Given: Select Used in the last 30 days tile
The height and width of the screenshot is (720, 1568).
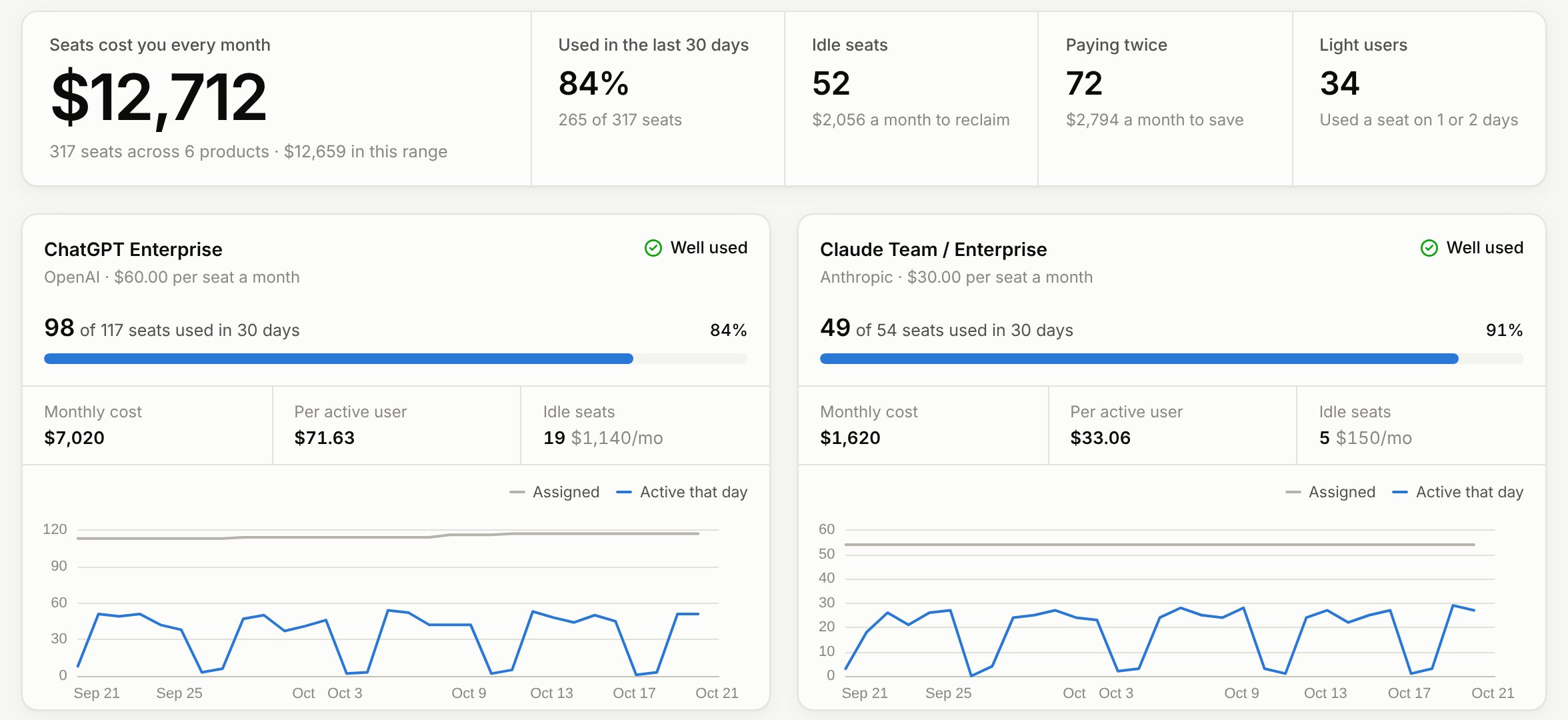Looking at the screenshot, I should click(658, 99).
